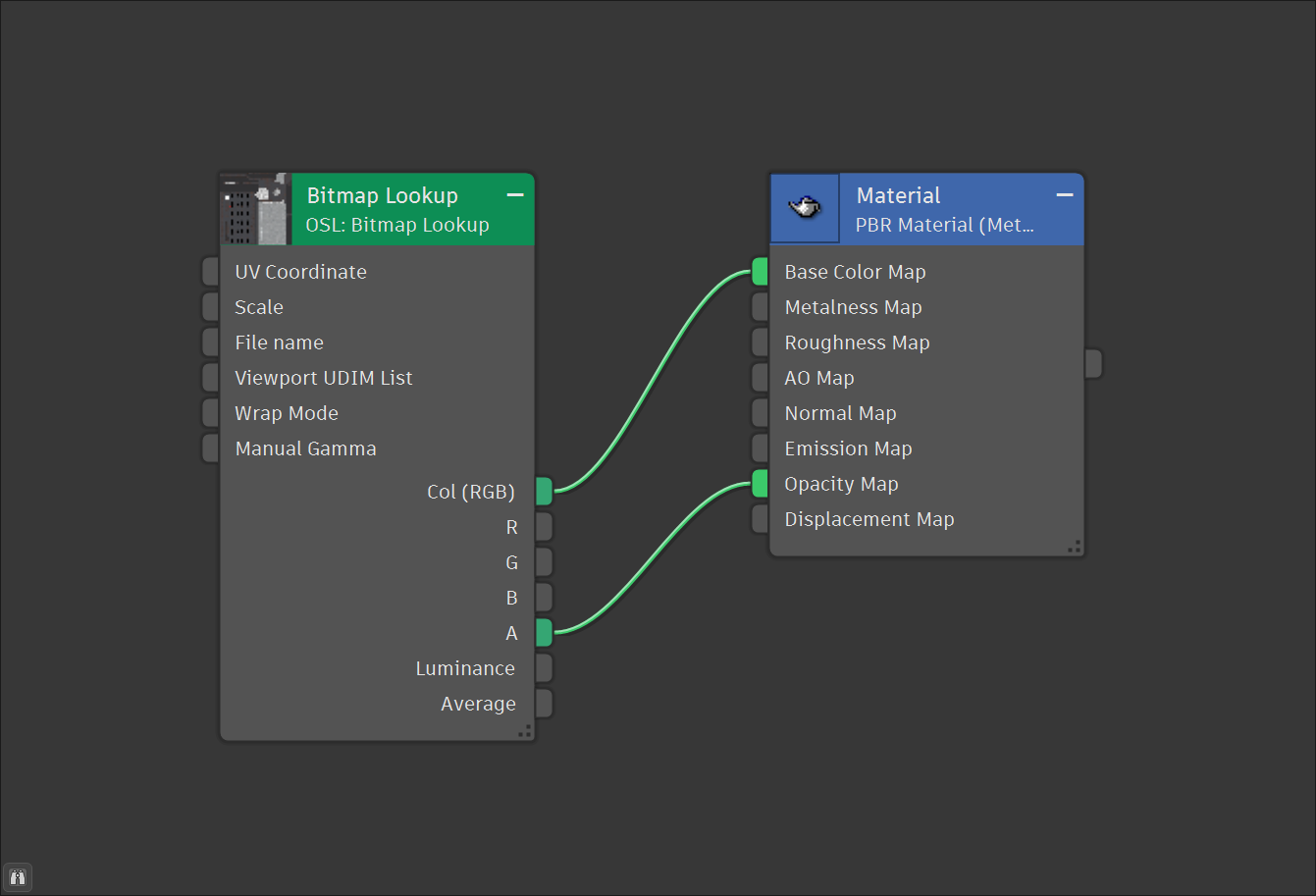The image size is (1316, 896).
Task: Click the Luminance label
Action: coord(465,668)
